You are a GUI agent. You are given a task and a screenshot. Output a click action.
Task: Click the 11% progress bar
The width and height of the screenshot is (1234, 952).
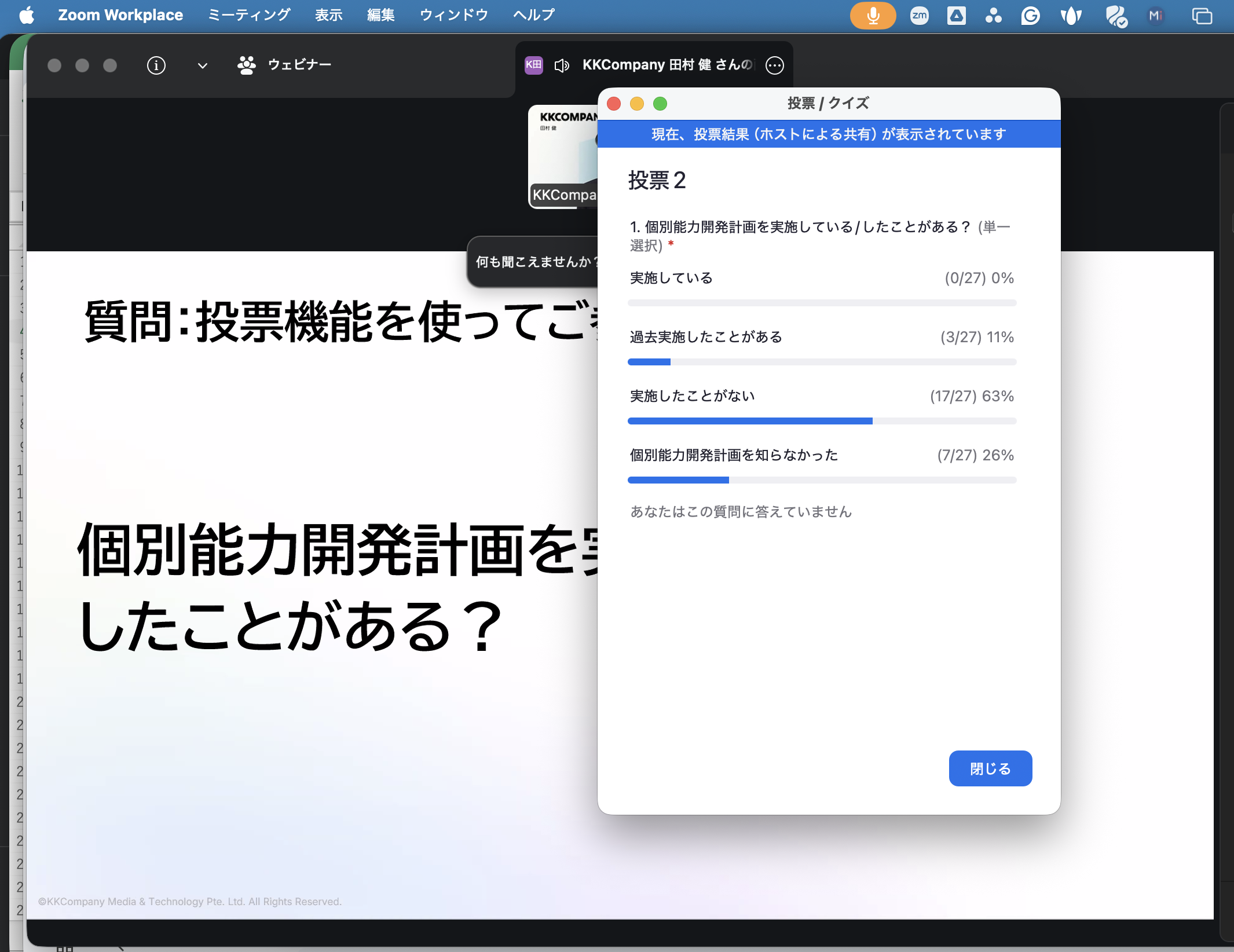(x=822, y=362)
